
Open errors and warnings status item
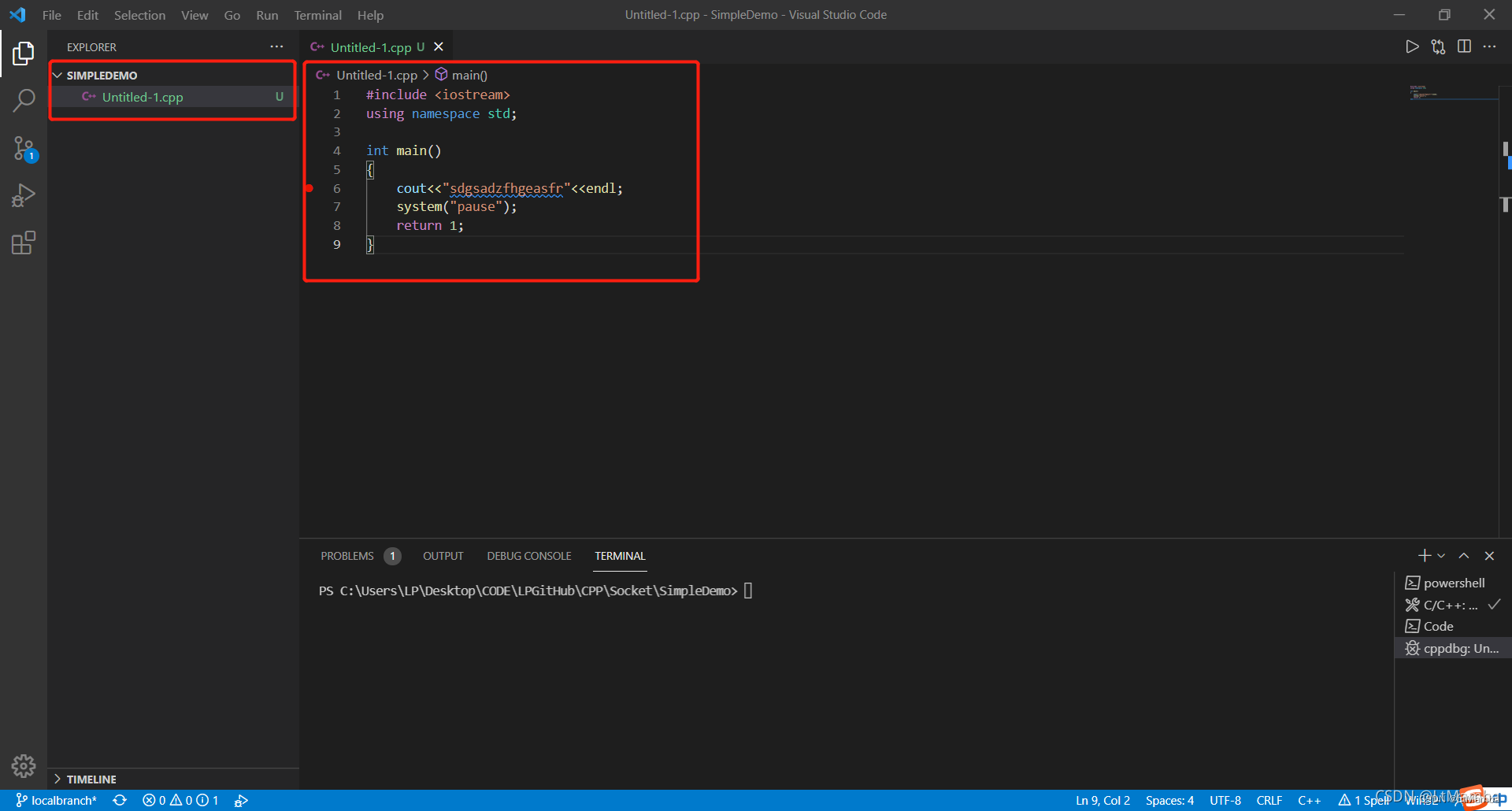(x=180, y=800)
